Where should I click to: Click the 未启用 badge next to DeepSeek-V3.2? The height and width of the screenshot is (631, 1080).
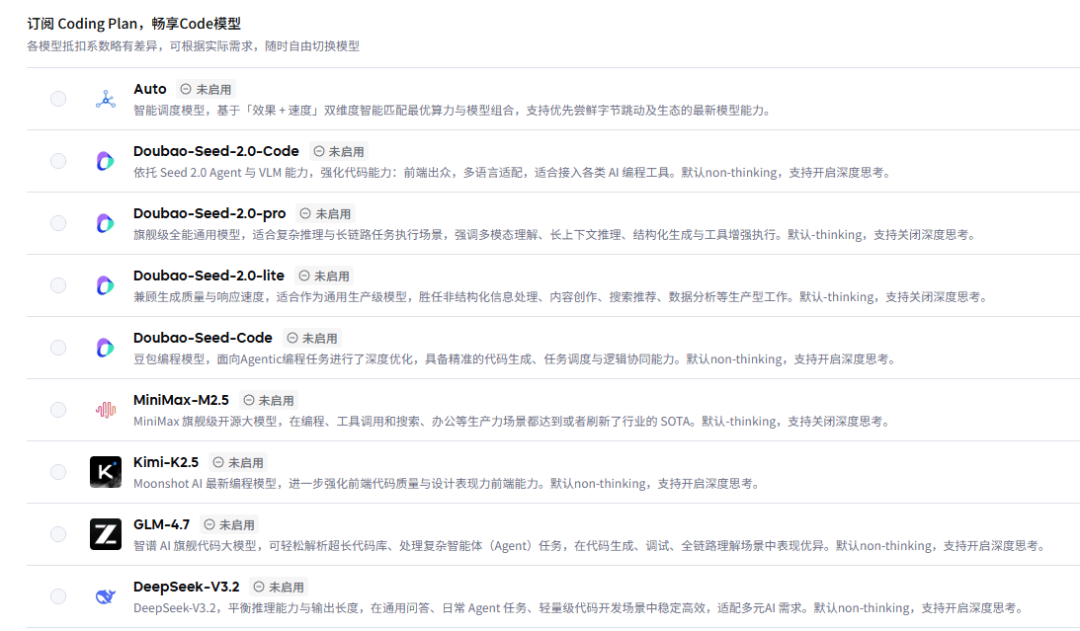pos(278,587)
